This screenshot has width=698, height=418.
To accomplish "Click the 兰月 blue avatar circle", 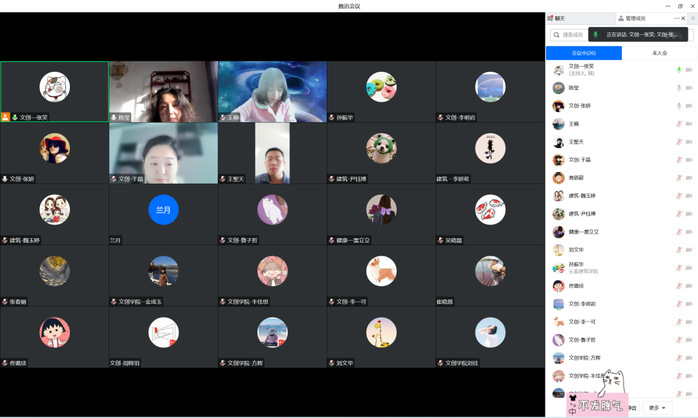I will tap(163, 209).
